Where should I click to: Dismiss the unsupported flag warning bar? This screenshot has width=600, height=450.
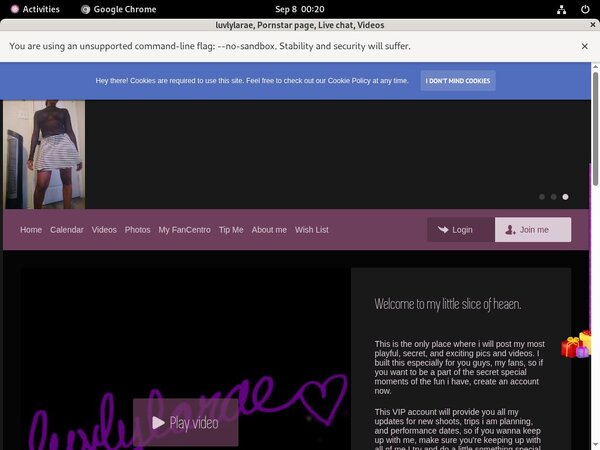(584, 46)
